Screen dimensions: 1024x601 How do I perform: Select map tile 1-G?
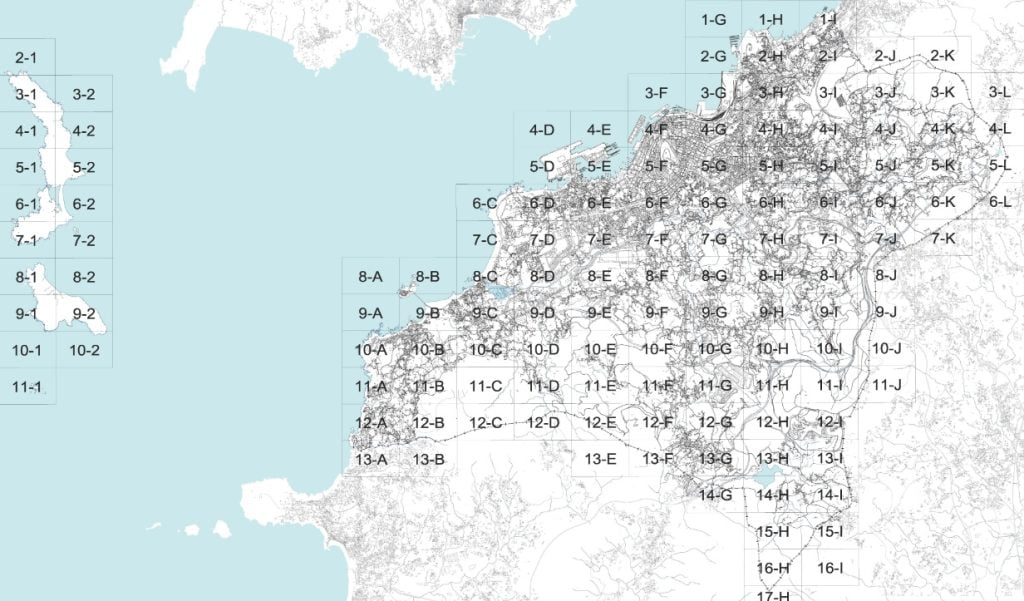point(713,20)
